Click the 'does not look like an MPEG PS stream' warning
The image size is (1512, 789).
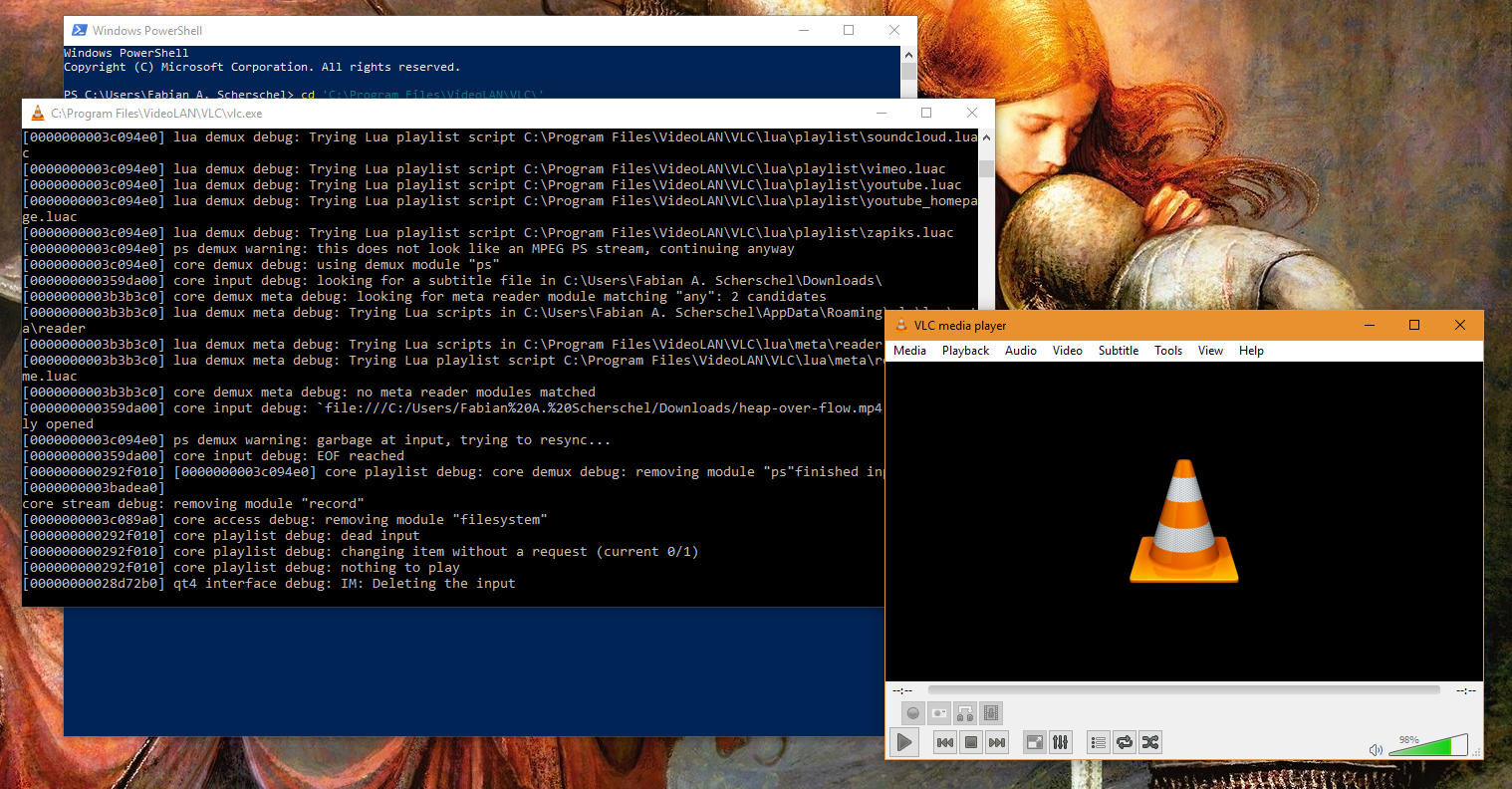(x=408, y=249)
